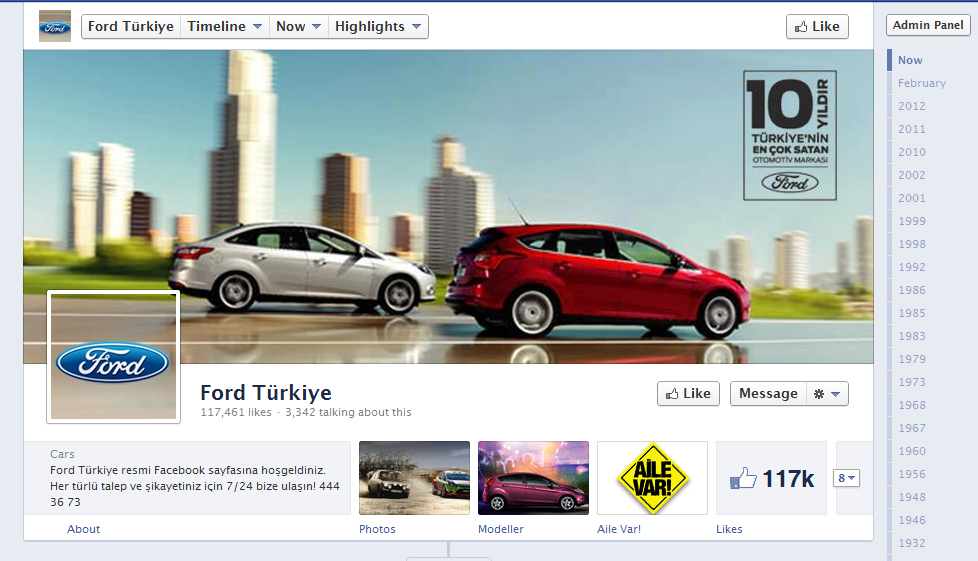
Task: Open the About link
Action: (84, 529)
